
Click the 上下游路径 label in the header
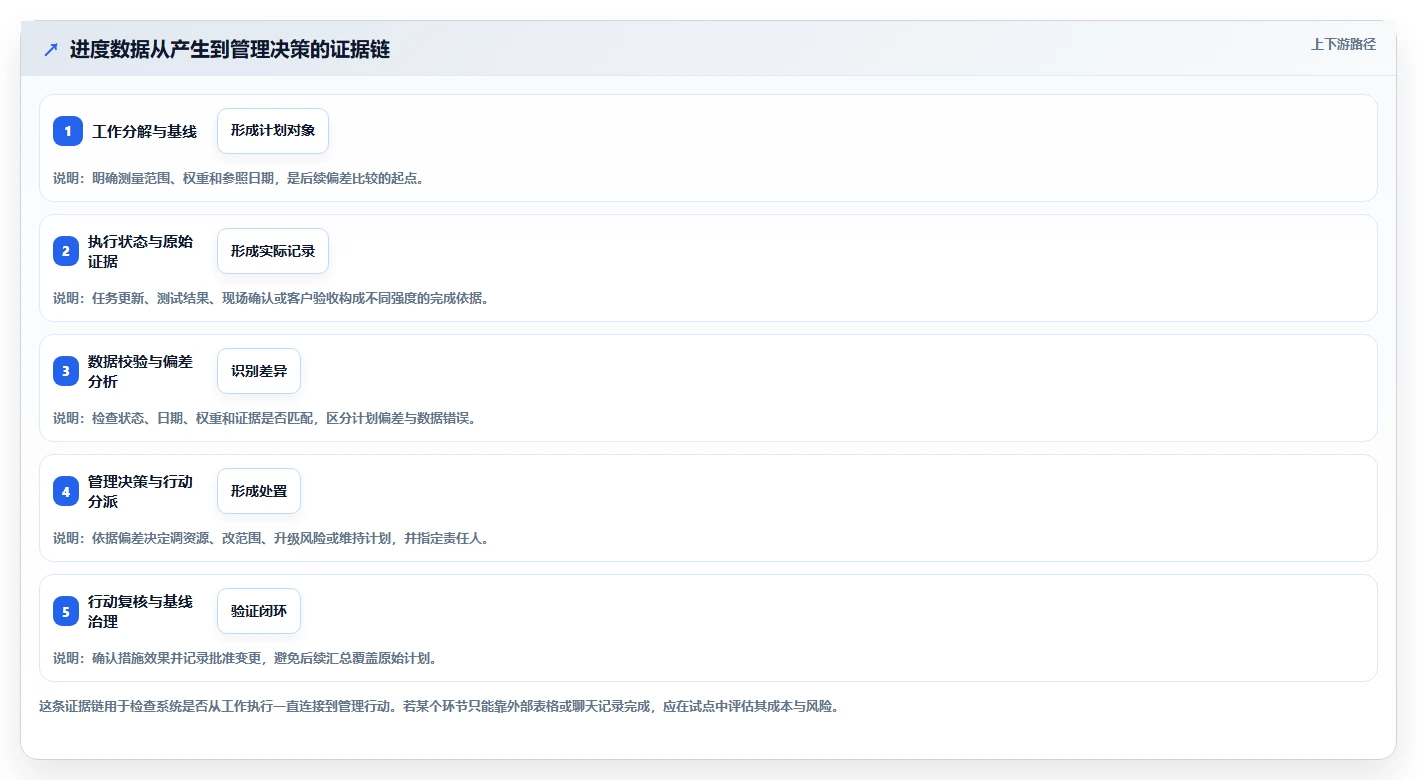pos(1343,44)
